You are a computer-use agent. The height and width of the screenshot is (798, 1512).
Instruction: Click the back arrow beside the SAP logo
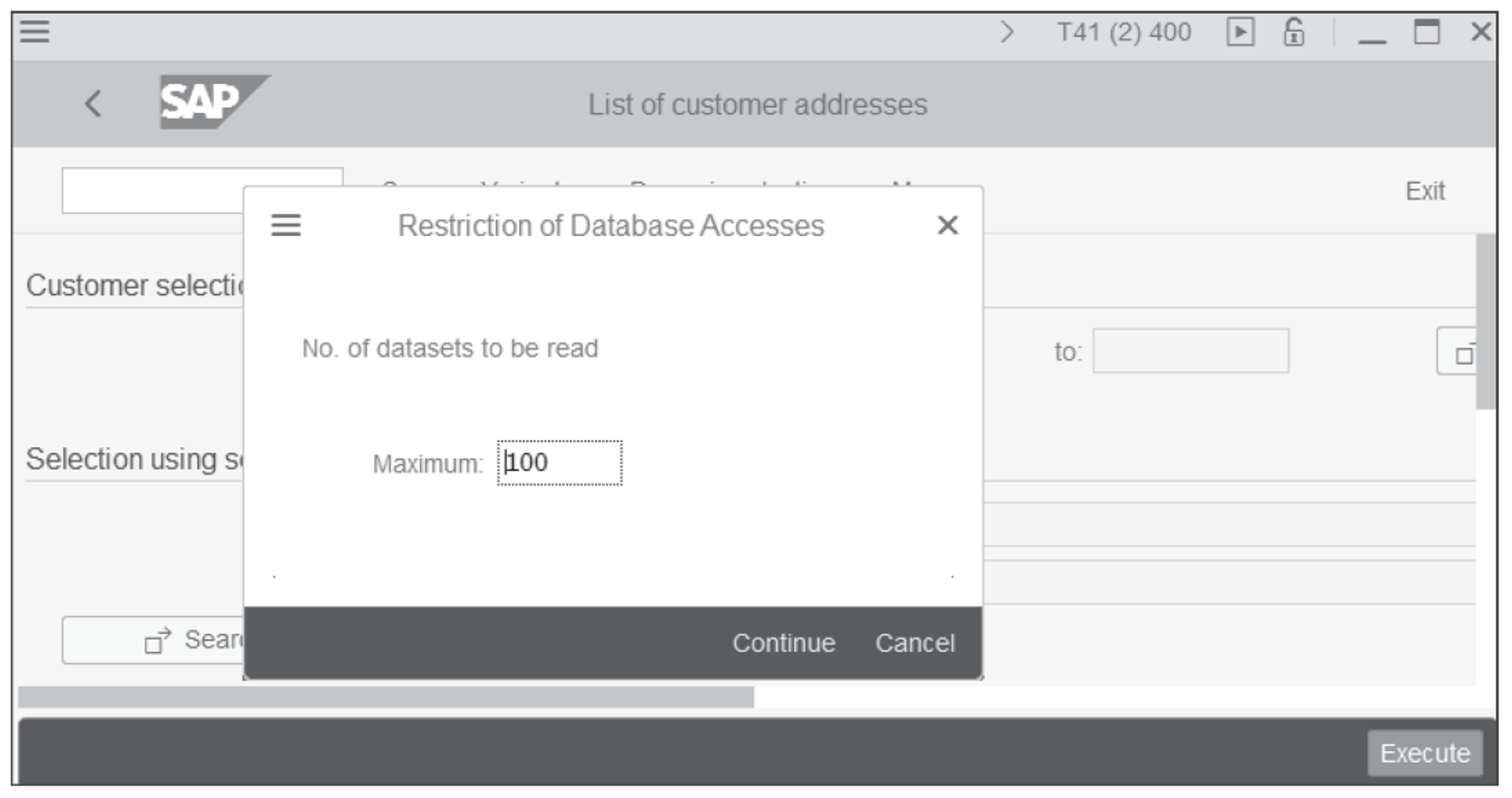91,103
